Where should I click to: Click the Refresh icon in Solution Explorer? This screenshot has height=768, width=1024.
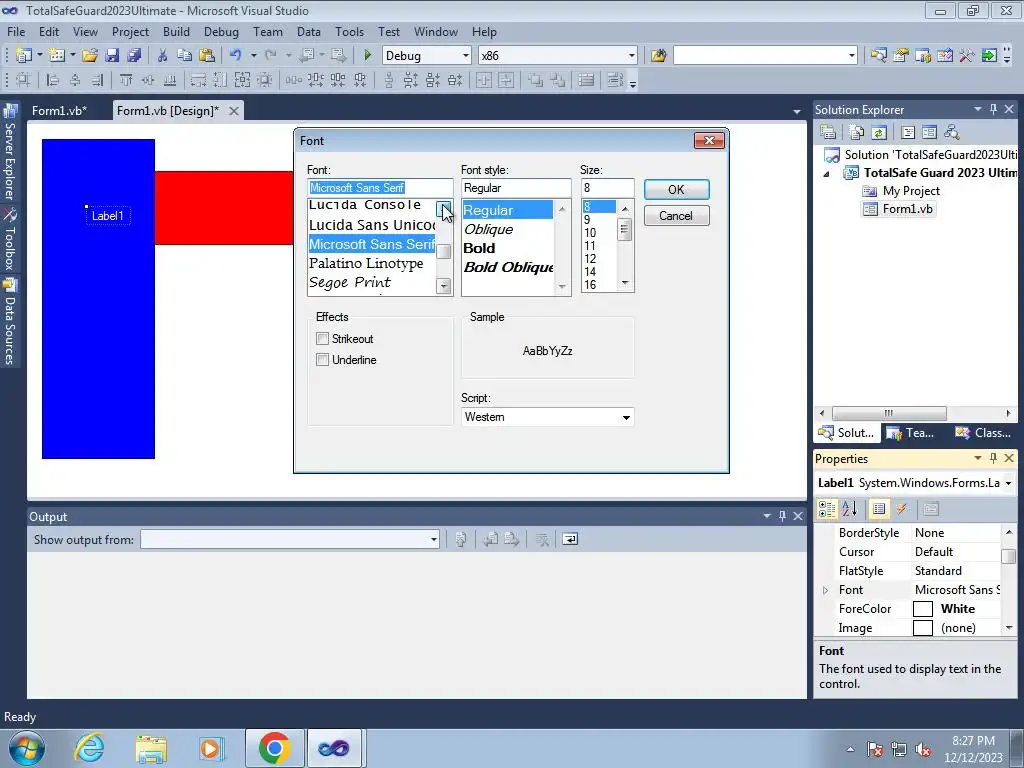point(878,133)
